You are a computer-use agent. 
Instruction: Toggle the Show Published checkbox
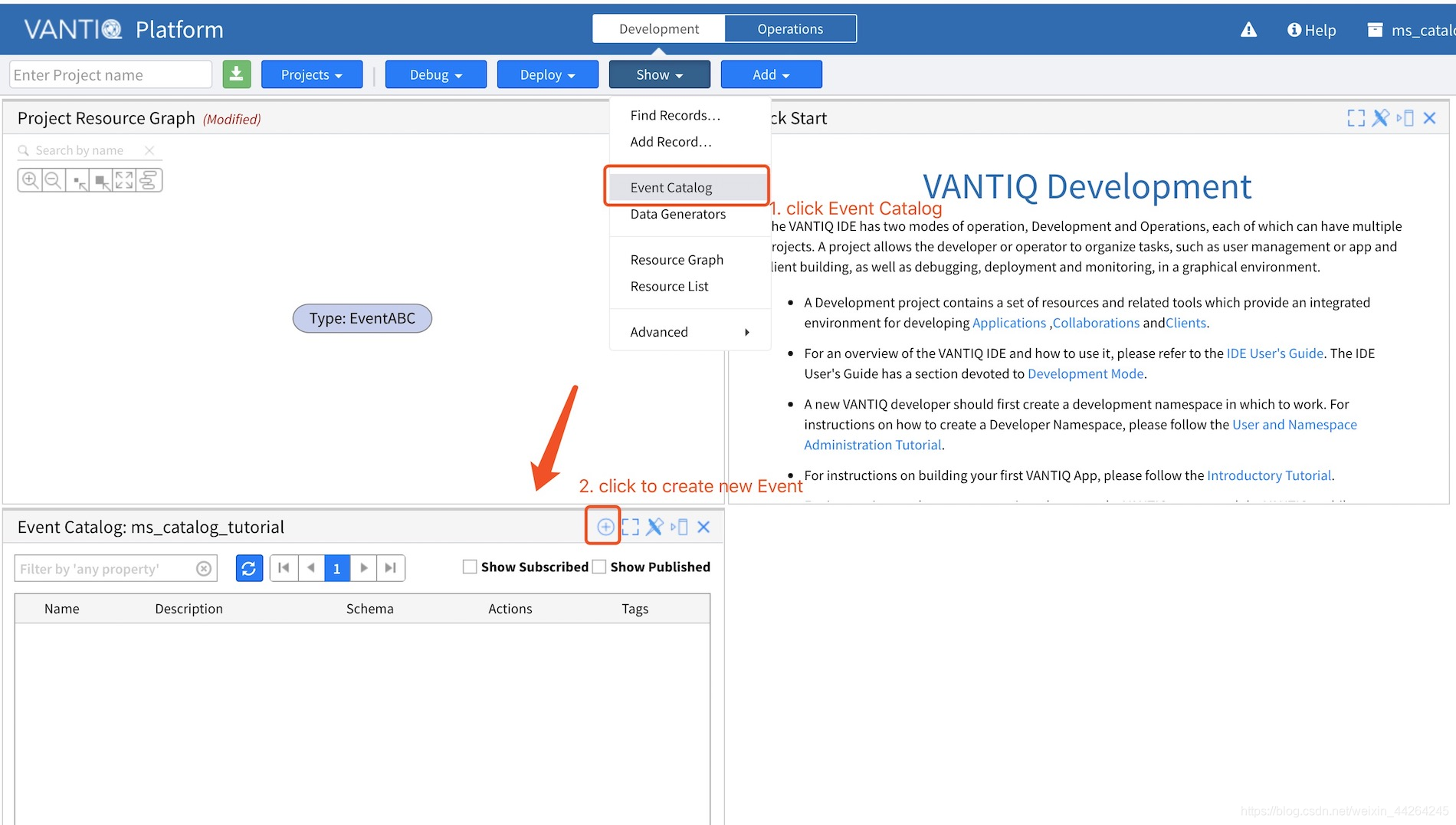coord(599,567)
